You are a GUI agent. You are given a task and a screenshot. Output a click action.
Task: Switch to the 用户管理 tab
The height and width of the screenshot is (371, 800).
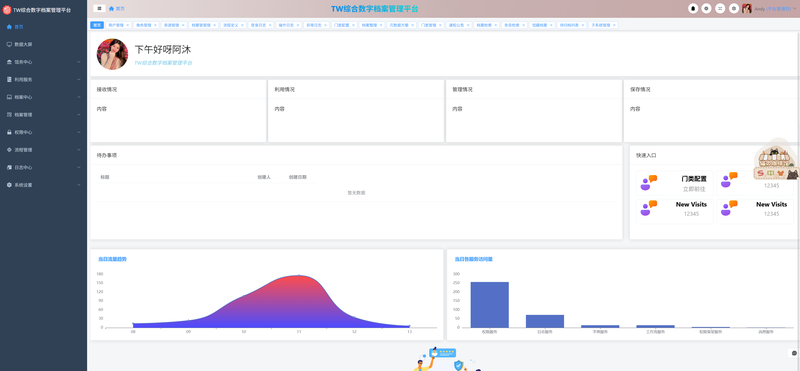click(116, 25)
